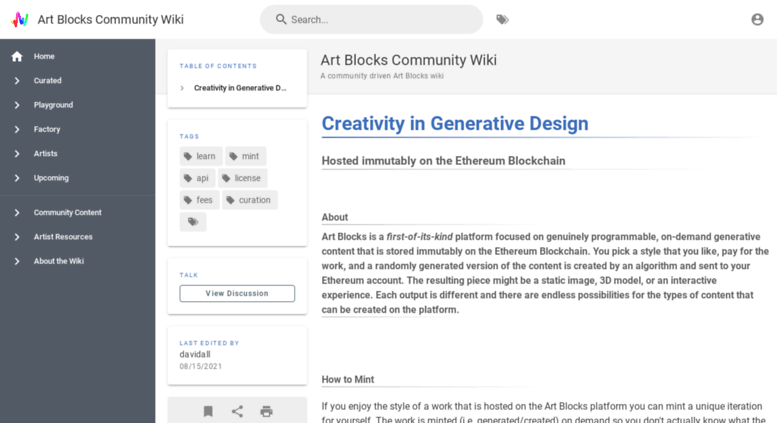Expand the Factory chevron in sidebar

pos(17,129)
